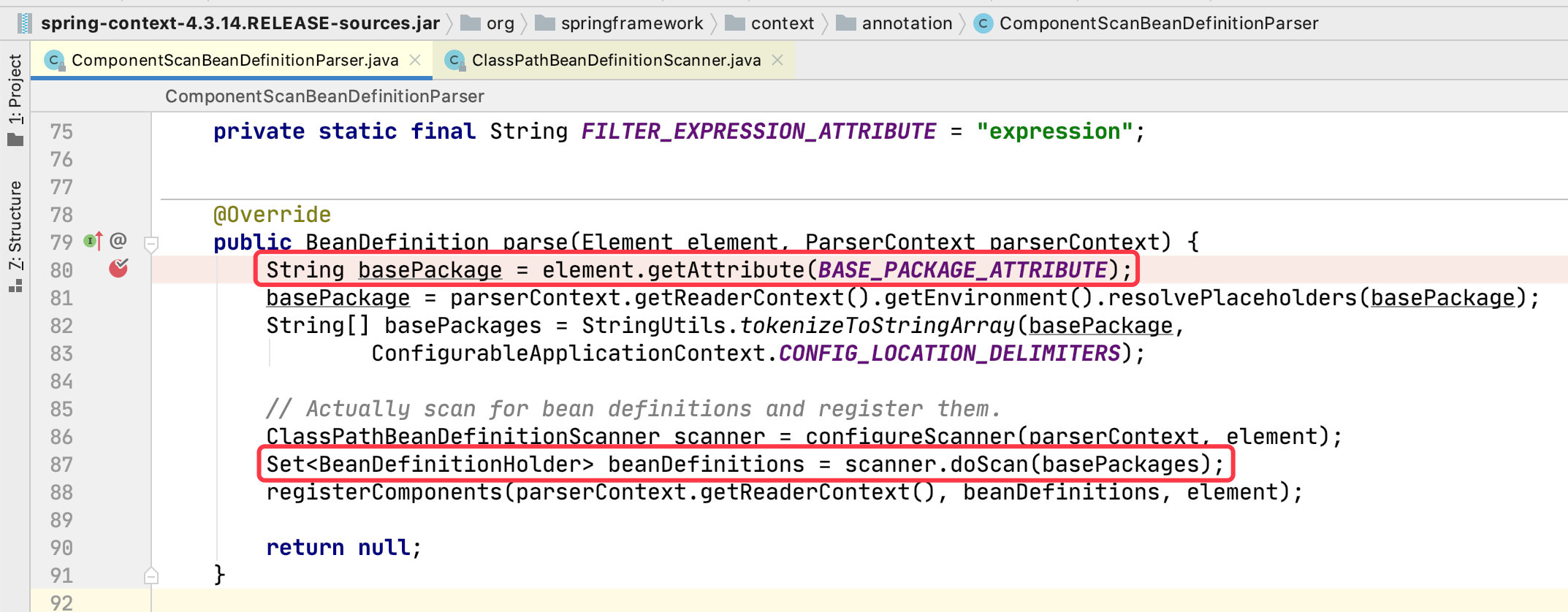Click tokenizeToStringArray on line 82
The width and height of the screenshot is (1568, 612).
tap(877, 326)
